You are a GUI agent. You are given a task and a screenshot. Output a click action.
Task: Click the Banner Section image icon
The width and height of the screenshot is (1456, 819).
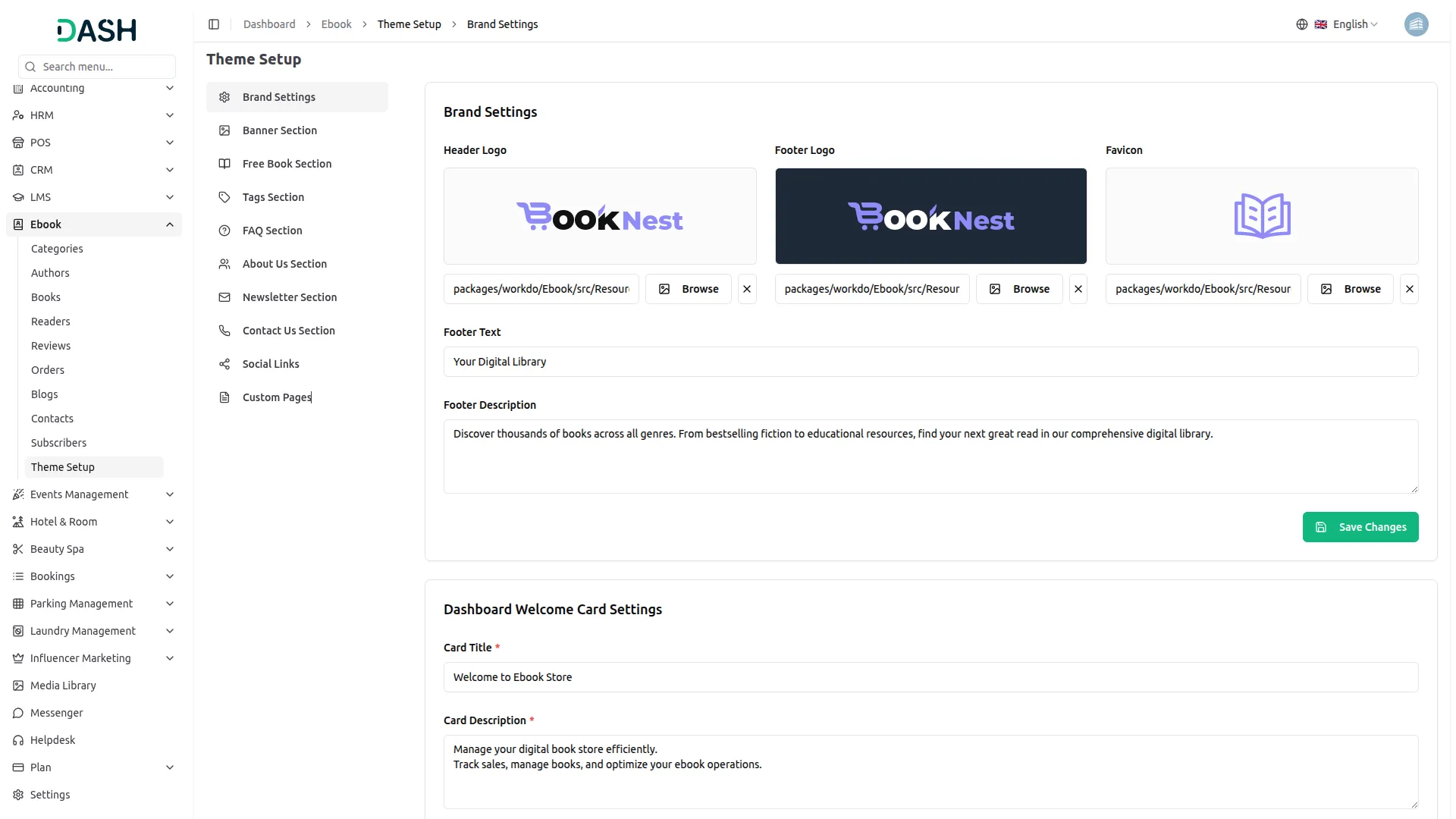pos(224,130)
